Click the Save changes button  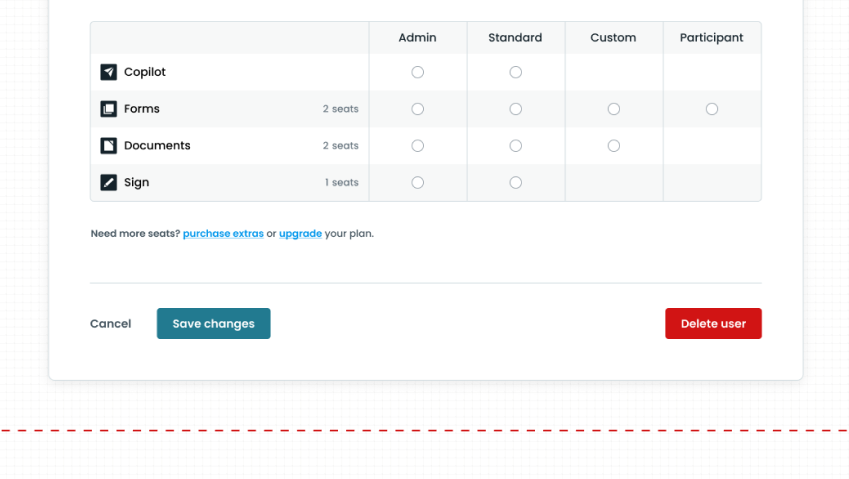(213, 324)
